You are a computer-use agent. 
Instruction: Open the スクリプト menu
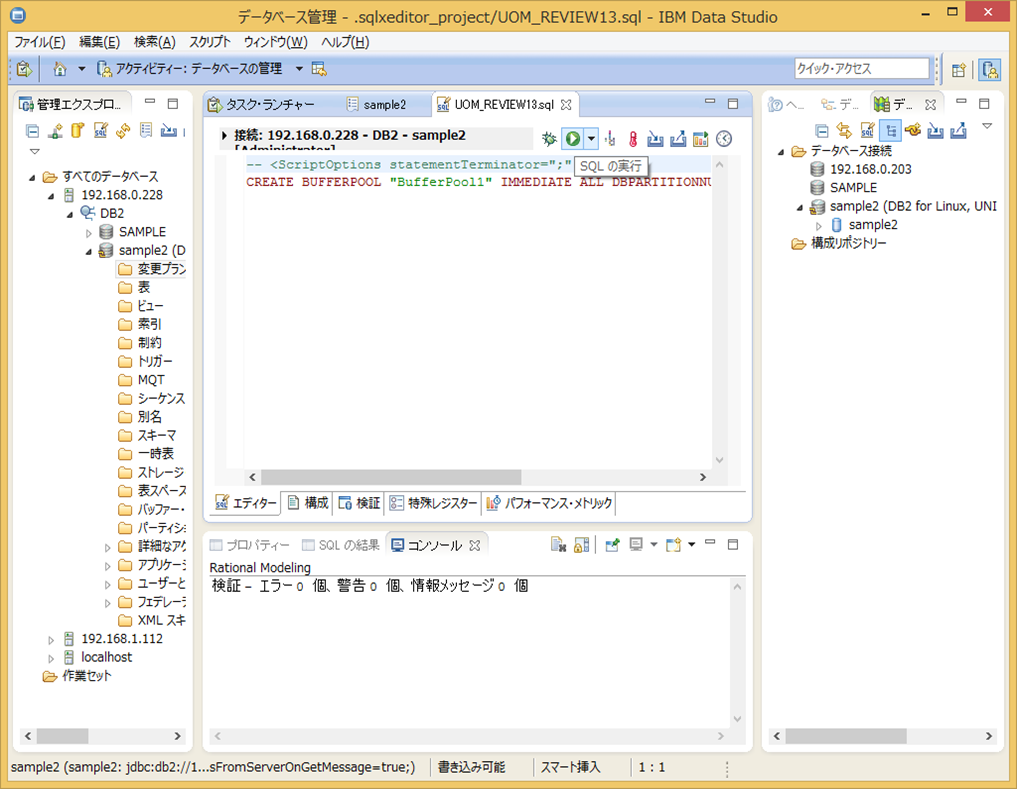pos(209,42)
